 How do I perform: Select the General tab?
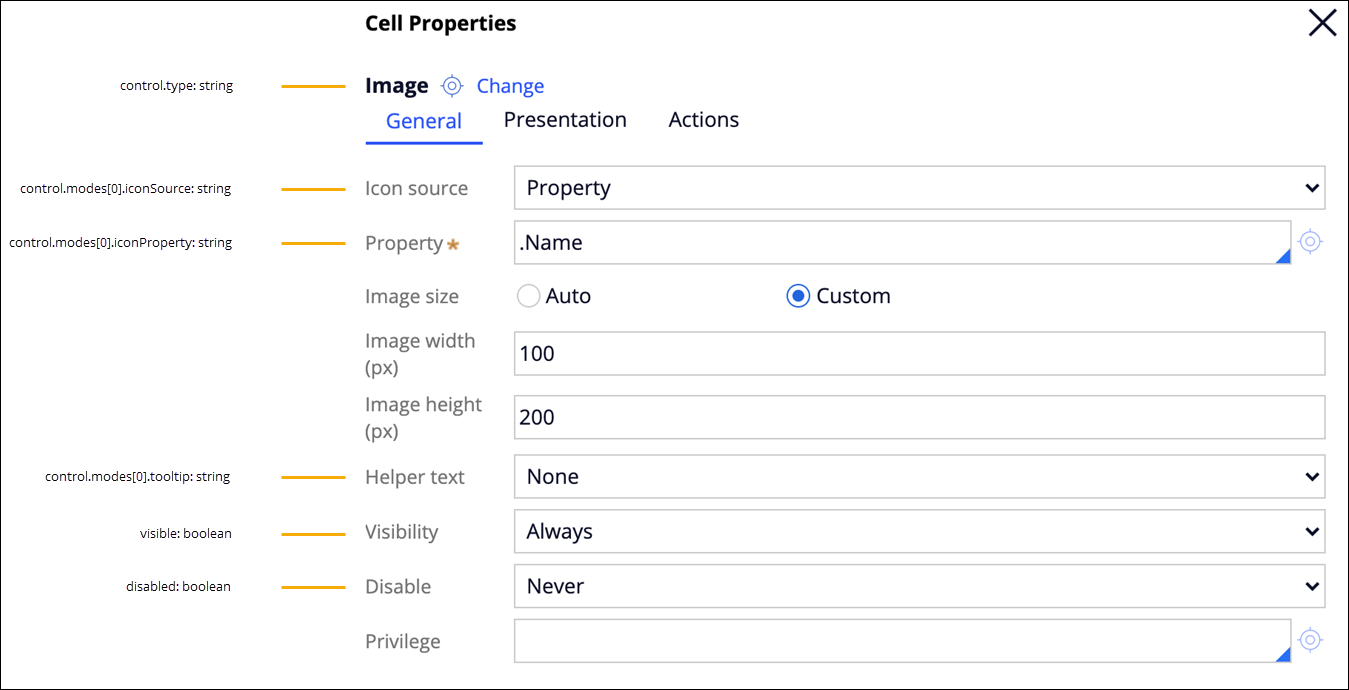pos(424,121)
